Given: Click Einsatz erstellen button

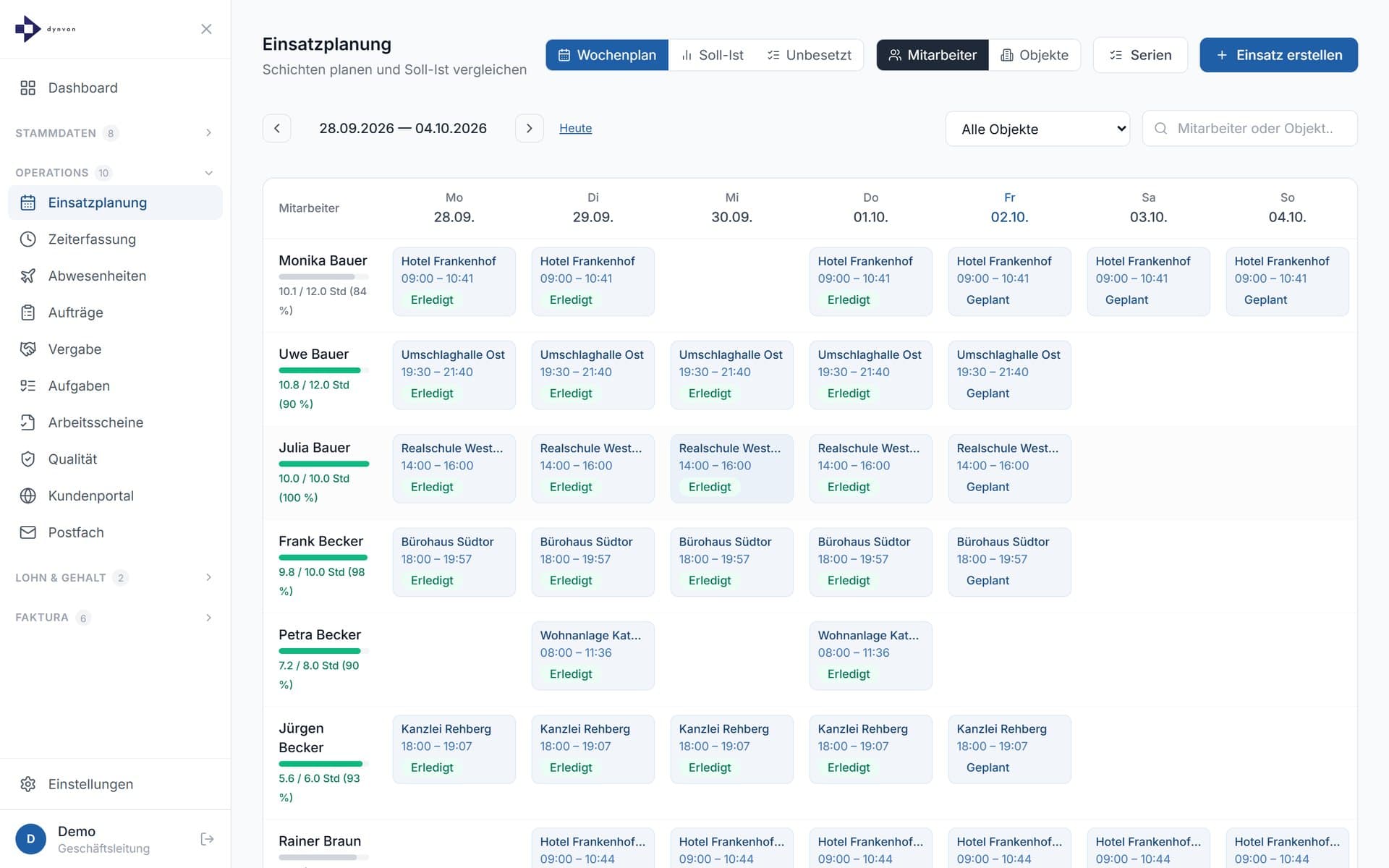Looking at the screenshot, I should click(1278, 55).
